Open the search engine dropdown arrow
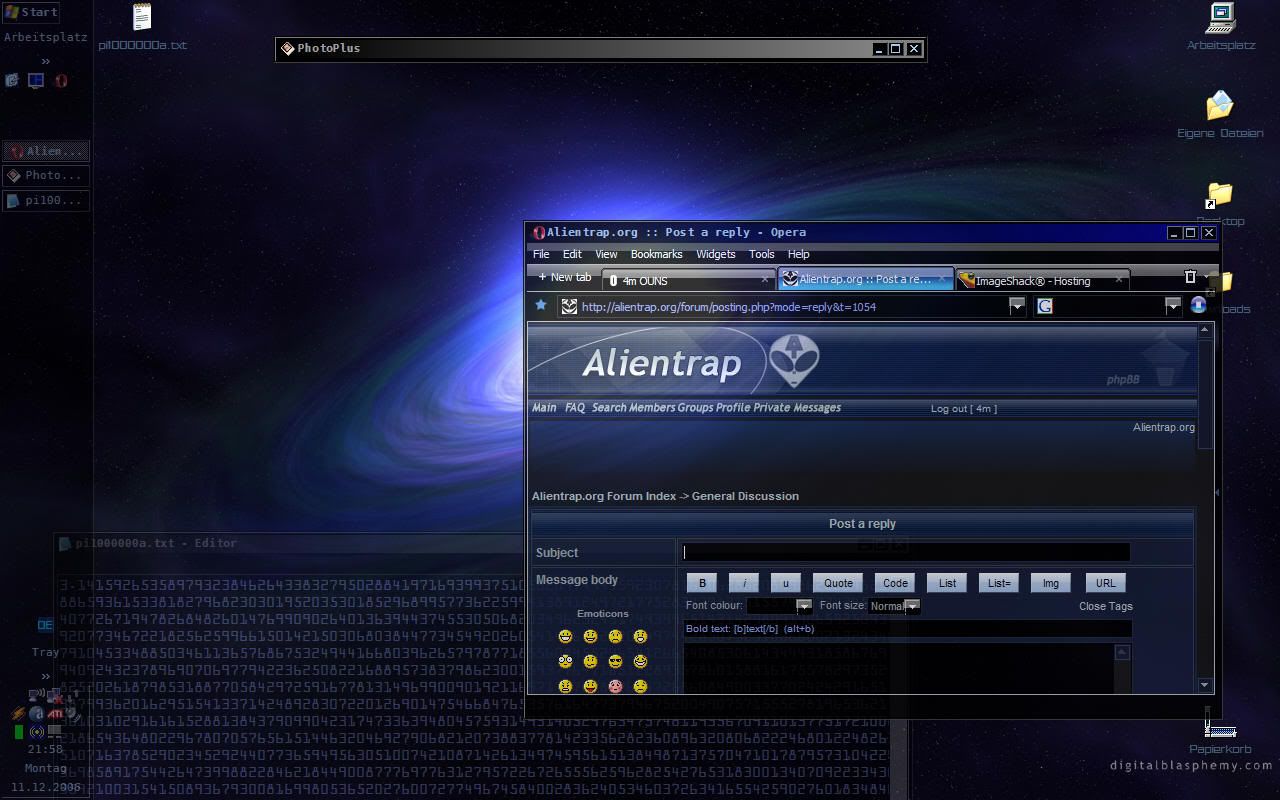The height and width of the screenshot is (800, 1280). pyautogui.click(x=1173, y=306)
